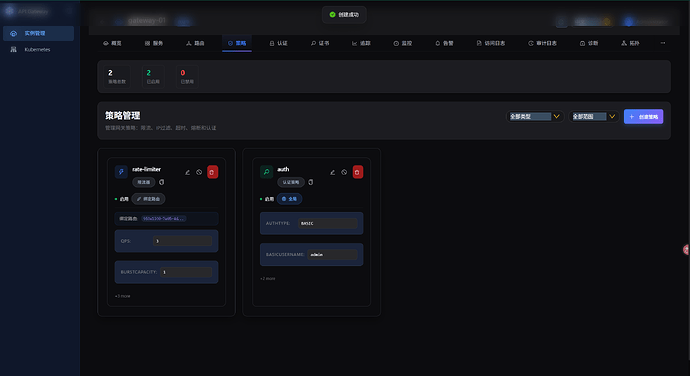
Task: Switch to the 访问日志 access log tab
Action: pyautogui.click(x=491, y=43)
